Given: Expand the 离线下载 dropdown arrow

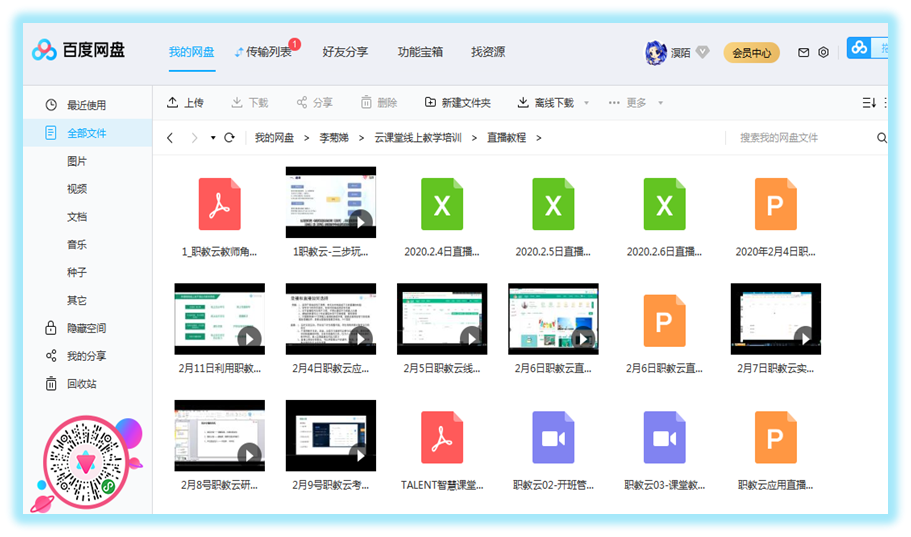Looking at the screenshot, I should point(586,103).
